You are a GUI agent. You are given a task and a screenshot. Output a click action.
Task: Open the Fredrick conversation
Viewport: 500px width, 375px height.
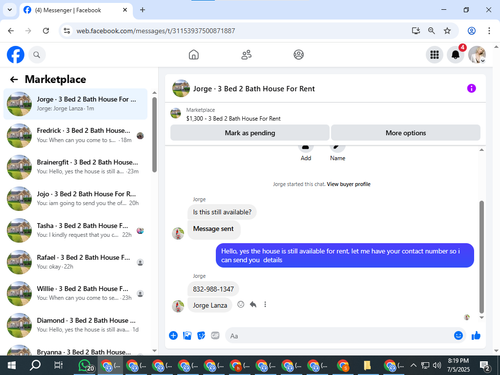75,135
